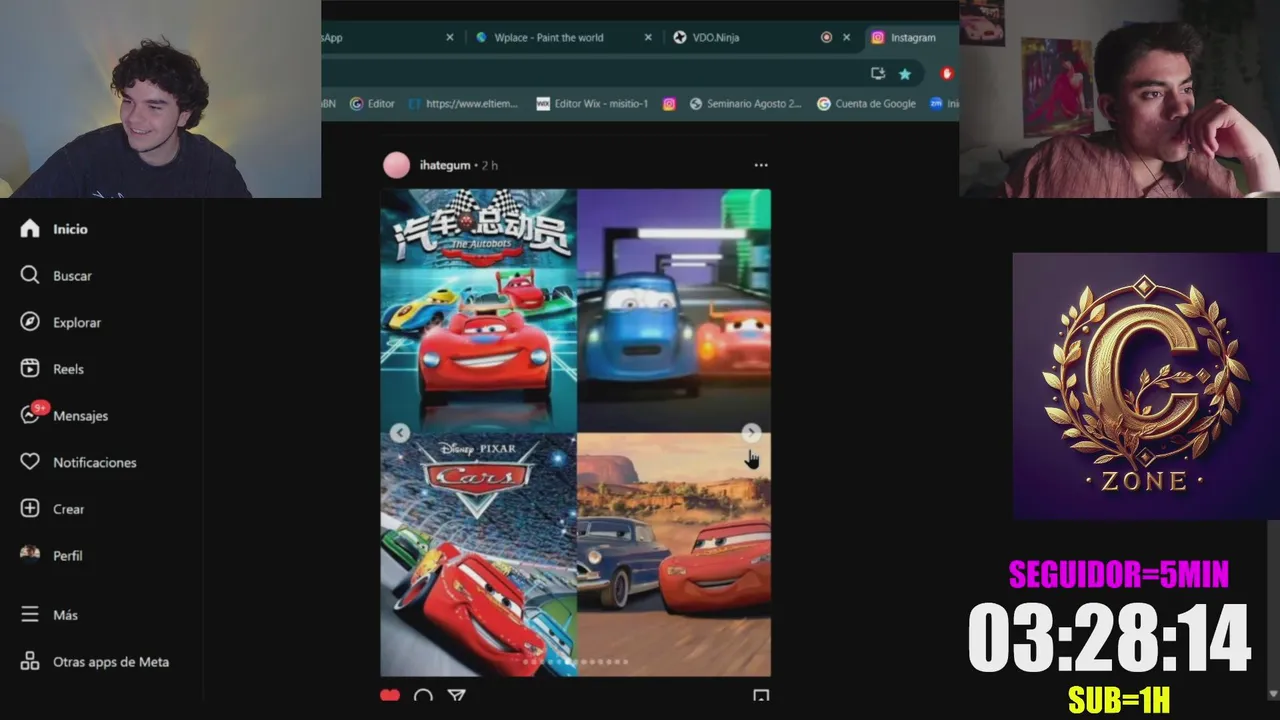Click the bookmark star in address bar
Viewport: 1280px width, 720px height.
pos(905,73)
